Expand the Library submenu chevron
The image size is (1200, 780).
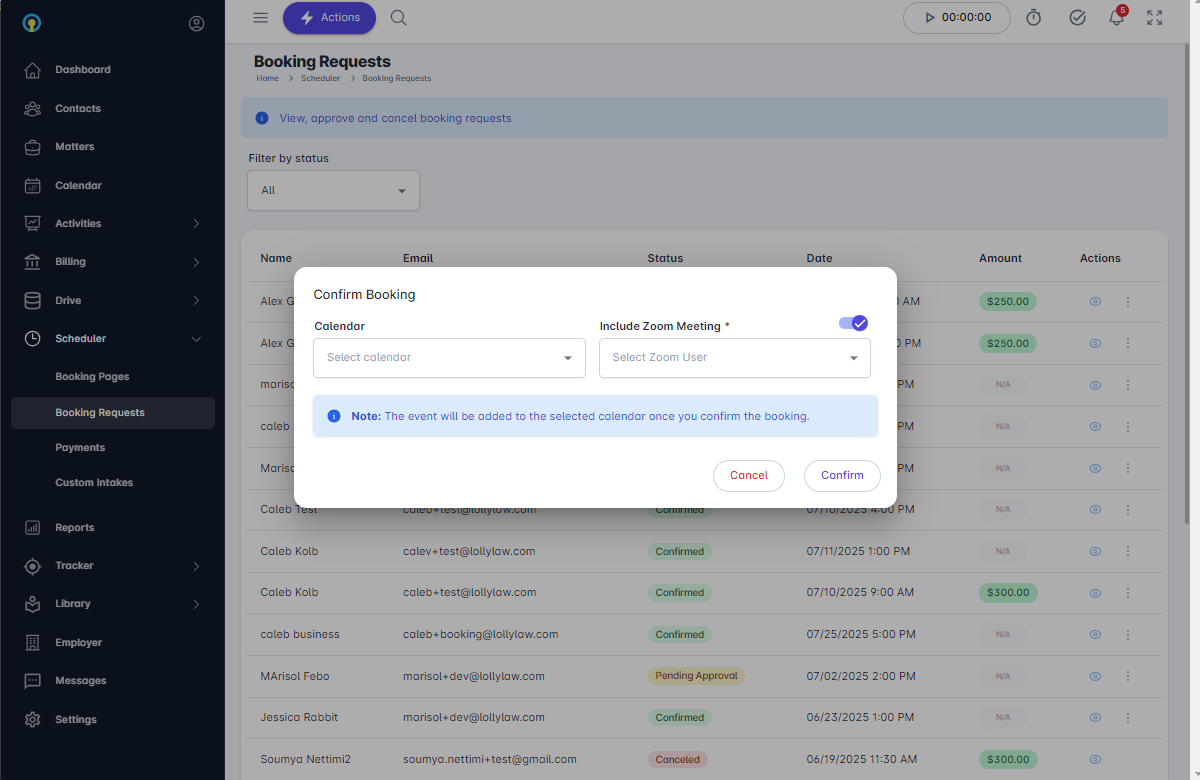click(x=196, y=604)
